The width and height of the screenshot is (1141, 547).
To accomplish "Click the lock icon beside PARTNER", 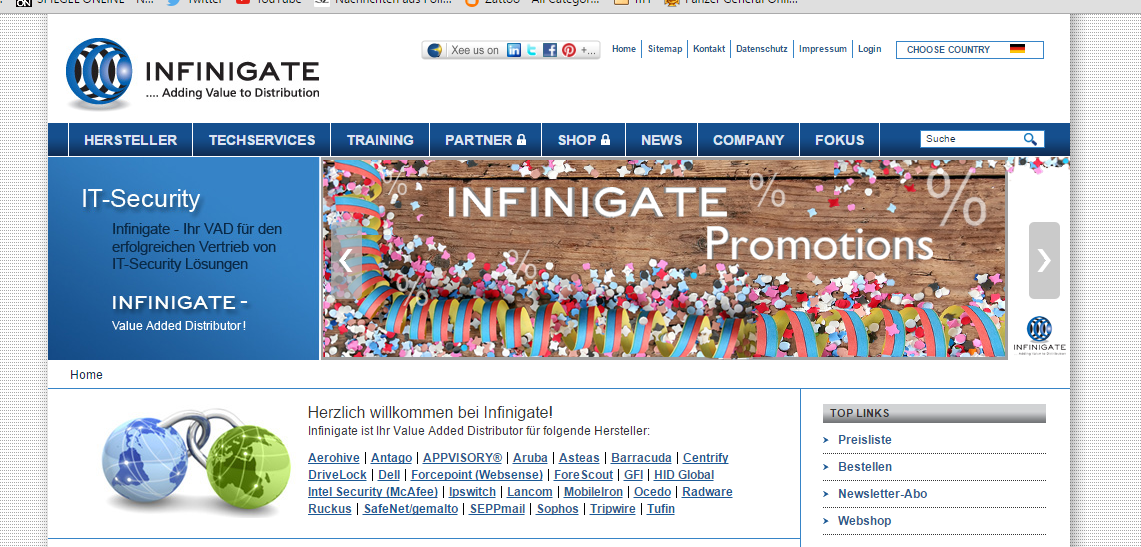I will pos(521,140).
